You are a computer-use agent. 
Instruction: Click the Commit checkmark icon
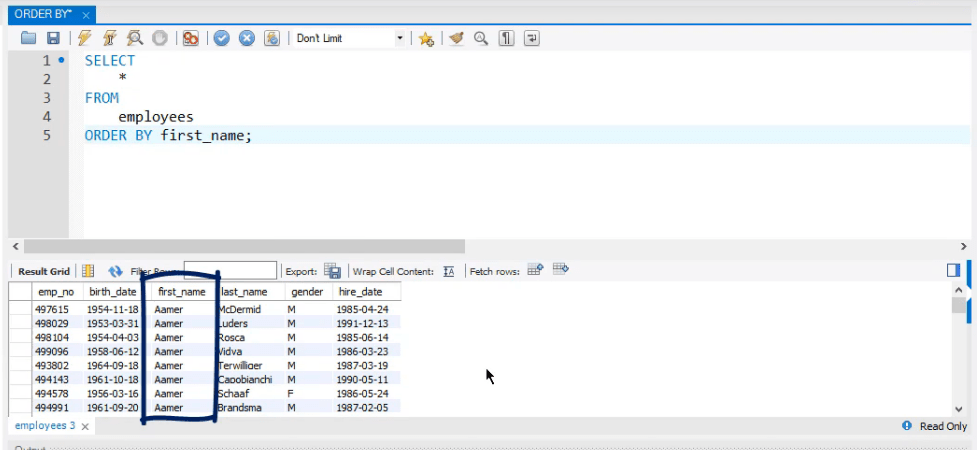tap(221, 38)
